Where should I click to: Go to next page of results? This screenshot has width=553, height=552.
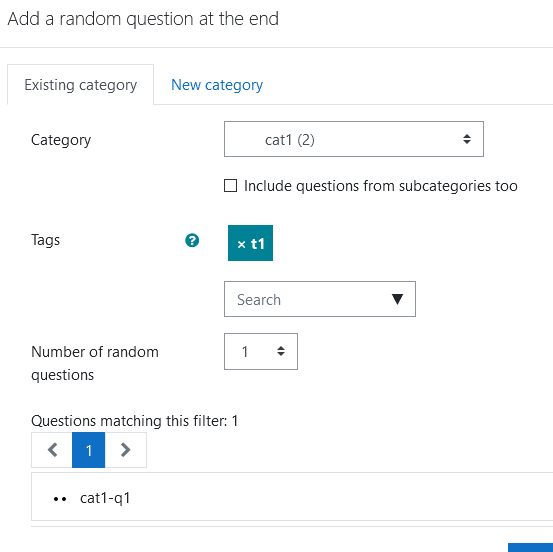[x=126, y=450]
